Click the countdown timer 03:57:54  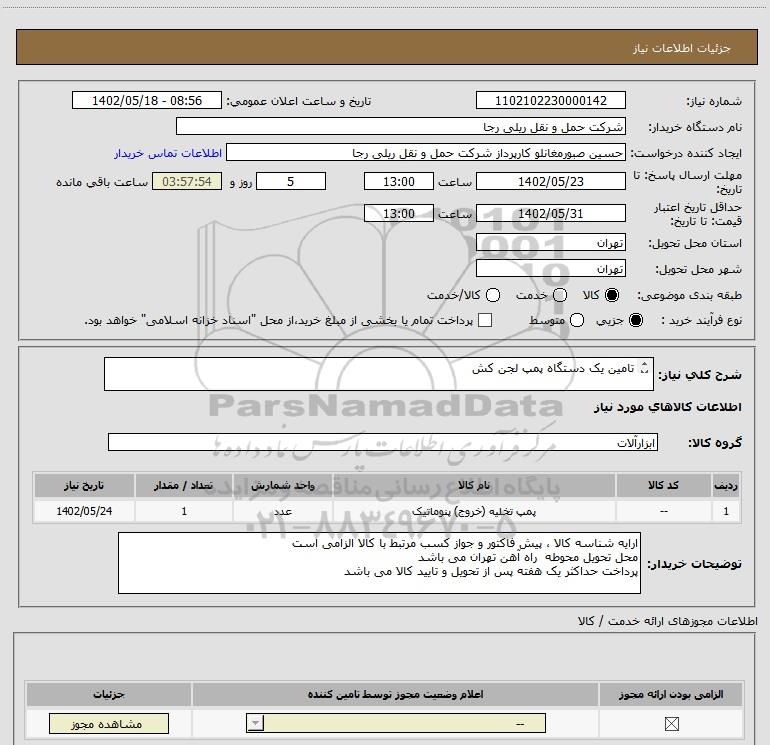point(187,181)
